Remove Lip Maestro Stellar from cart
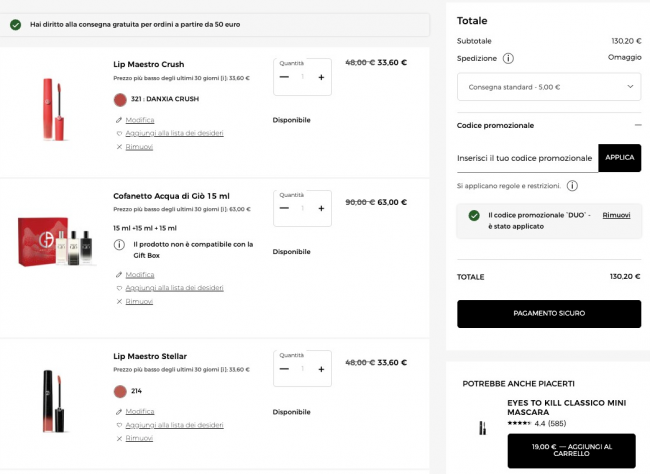650x474 pixels. point(138,437)
